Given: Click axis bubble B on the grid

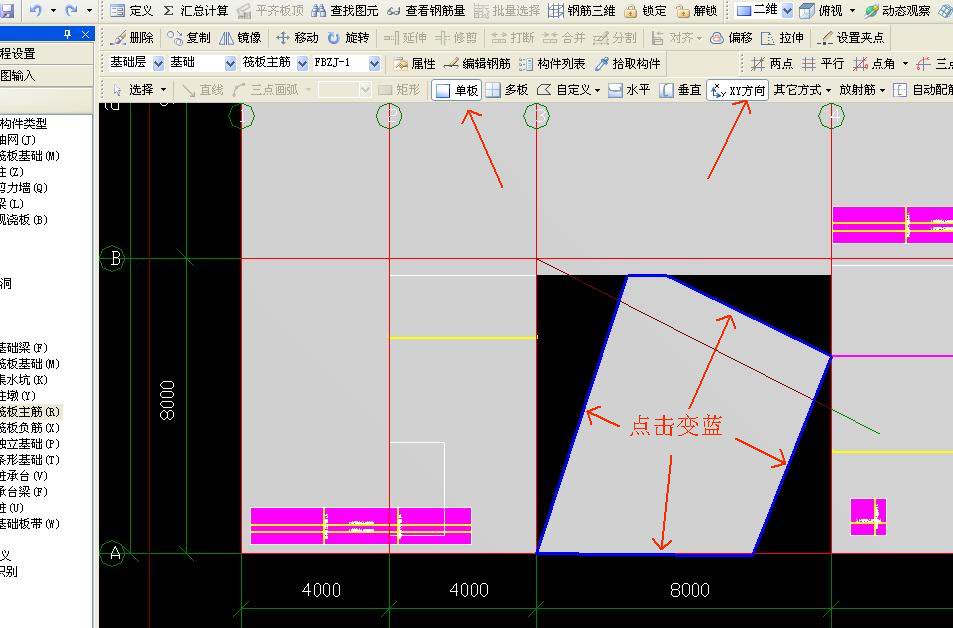Looking at the screenshot, I should (114, 259).
